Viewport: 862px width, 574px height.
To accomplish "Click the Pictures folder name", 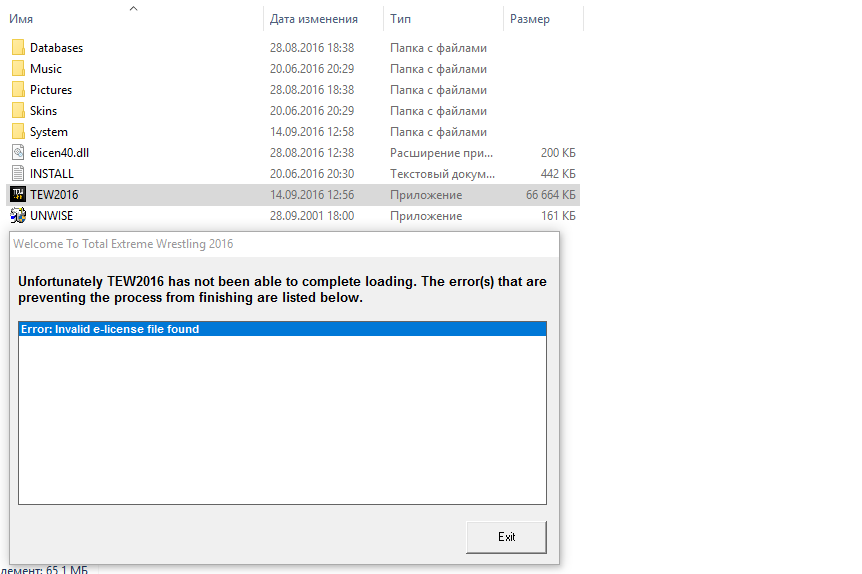I will pos(51,90).
